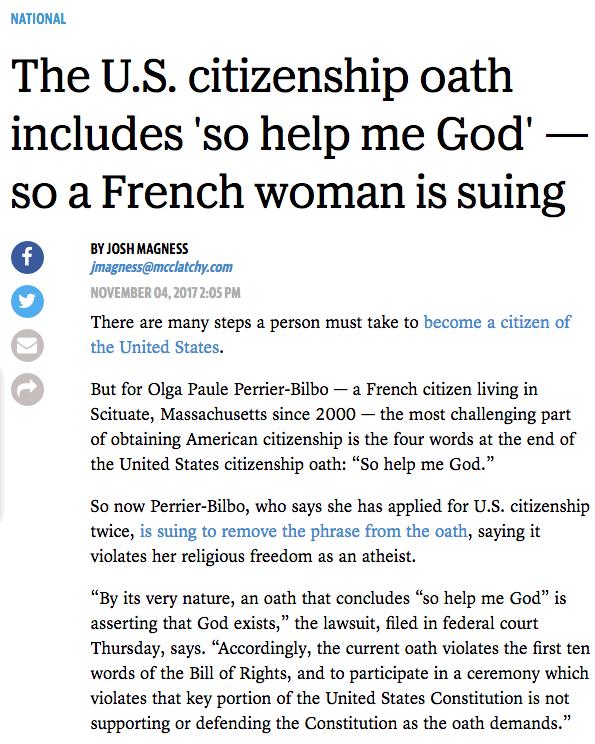Share the article on Facebook

(x=28, y=257)
